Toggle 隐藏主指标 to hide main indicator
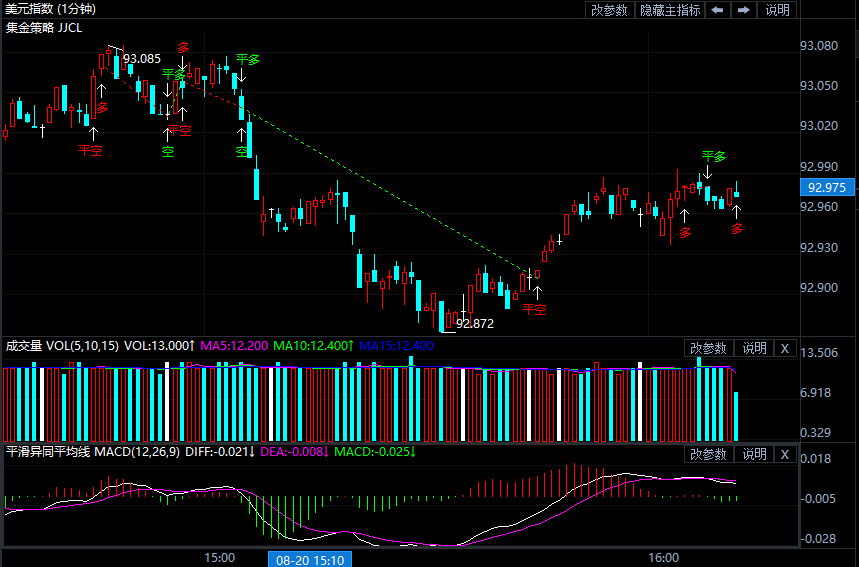The width and height of the screenshot is (859, 567). (670, 10)
